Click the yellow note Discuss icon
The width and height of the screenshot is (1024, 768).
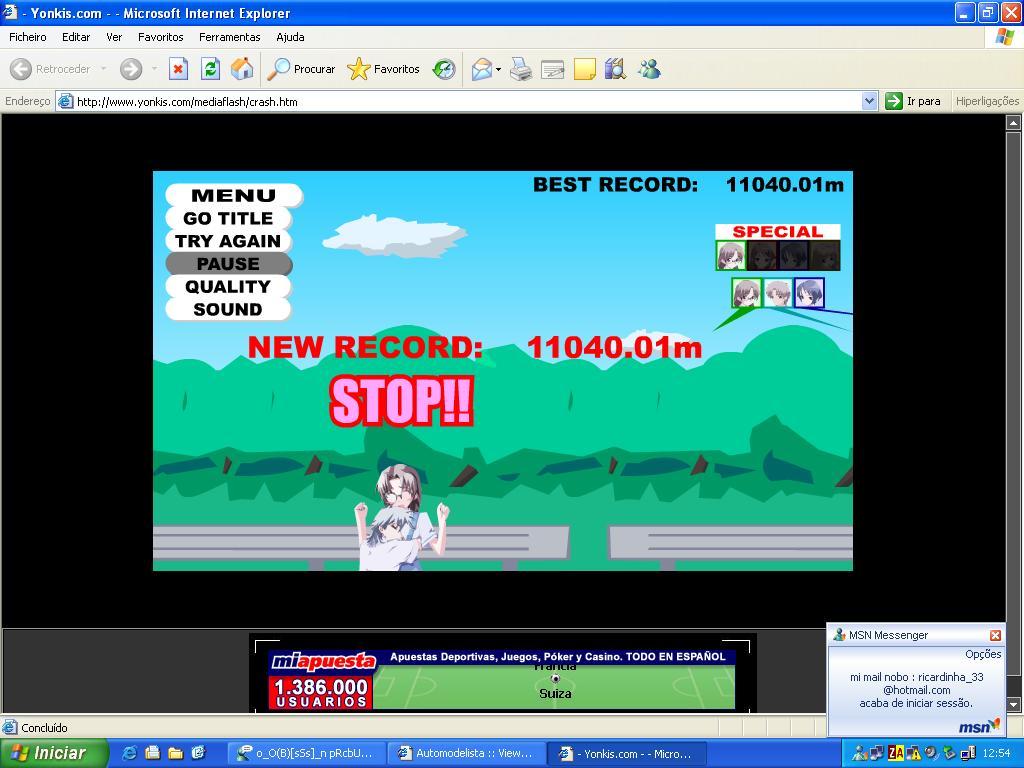tap(584, 69)
